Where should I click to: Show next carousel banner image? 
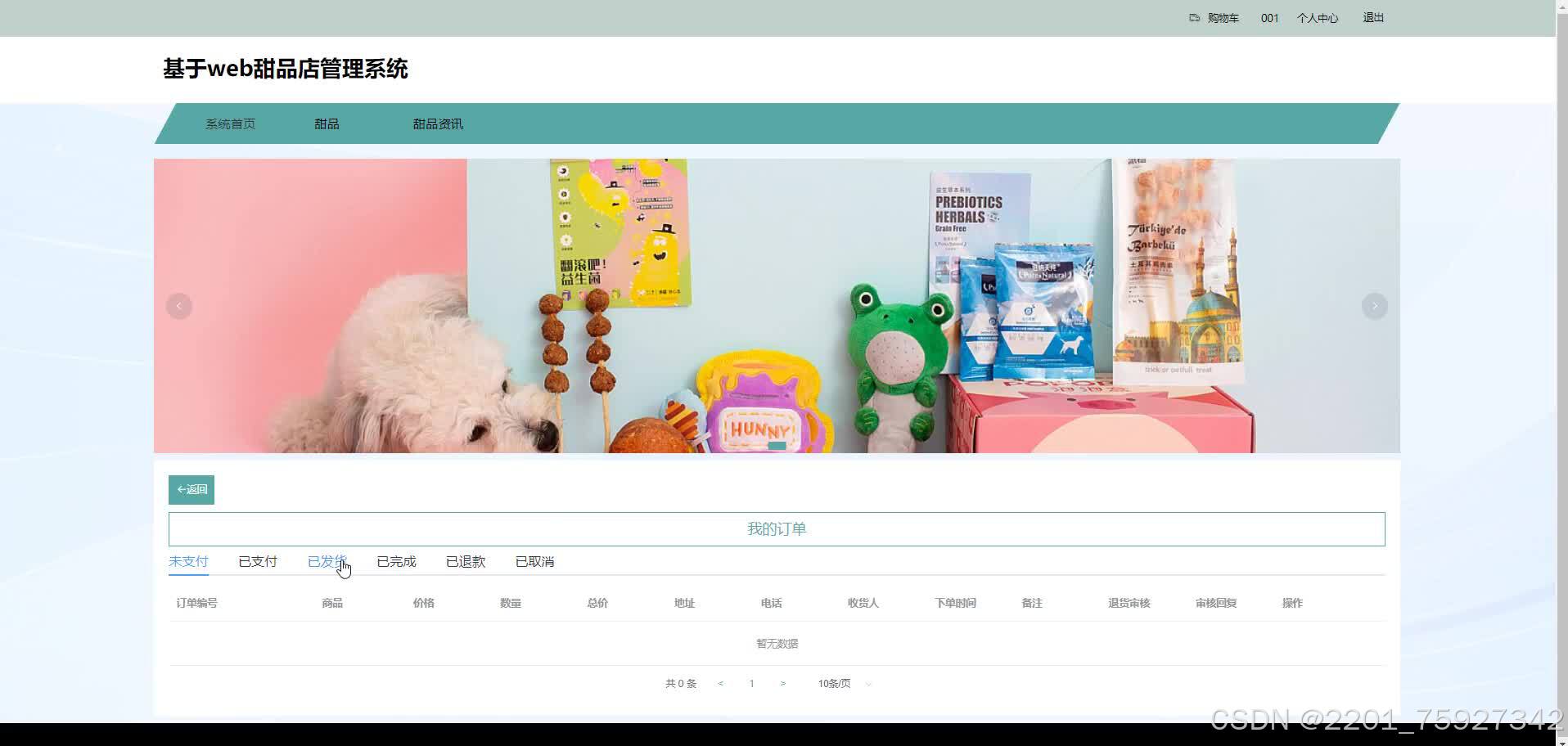1375,306
